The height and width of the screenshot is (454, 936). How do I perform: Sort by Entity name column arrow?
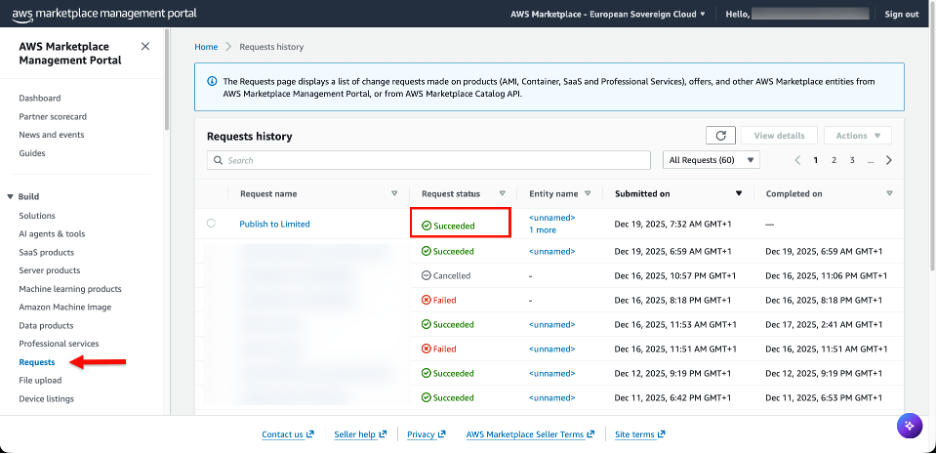pos(587,193)
